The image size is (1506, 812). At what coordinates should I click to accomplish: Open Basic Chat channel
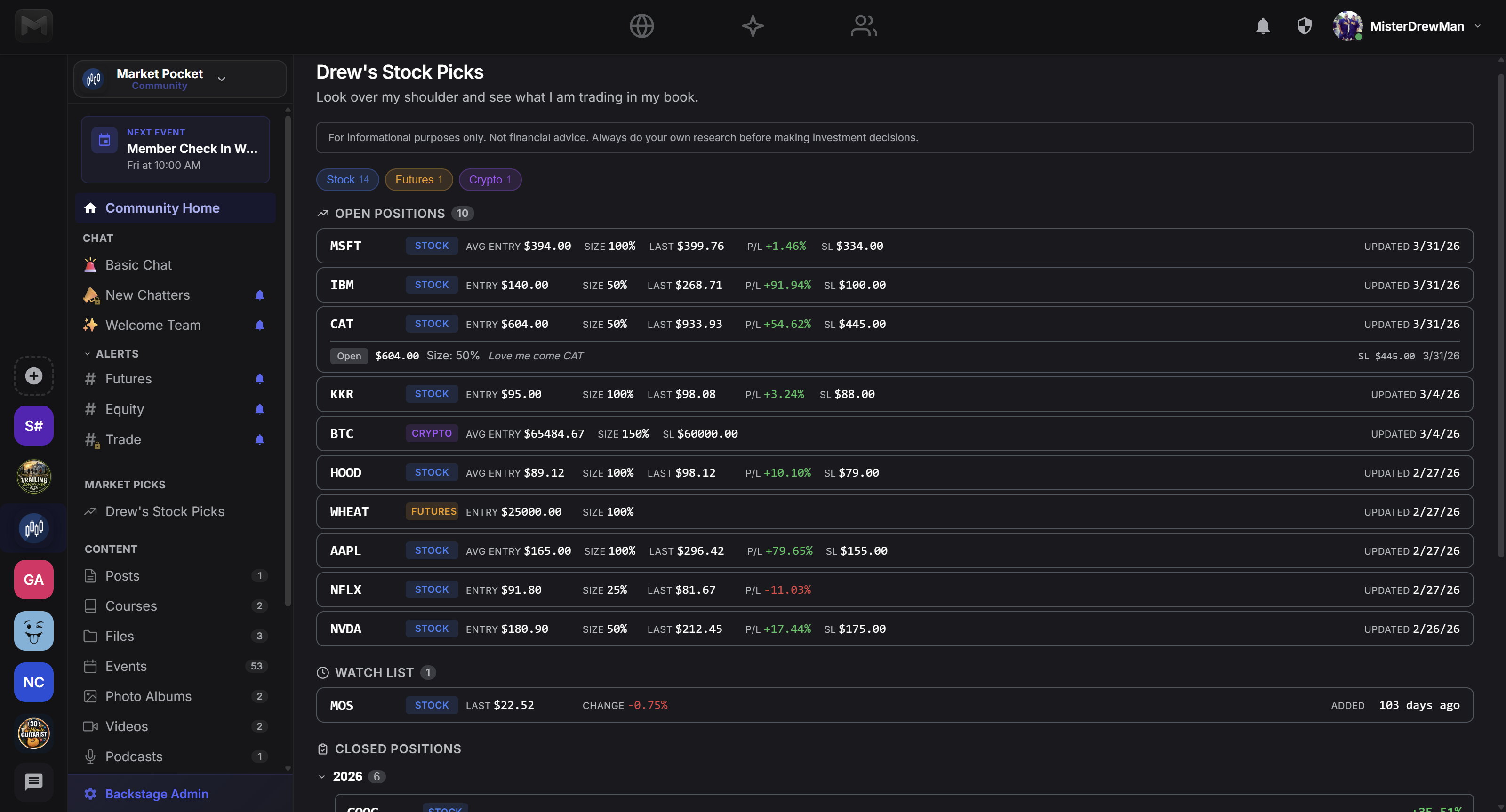pyautogui.click(x=176, y=265)
